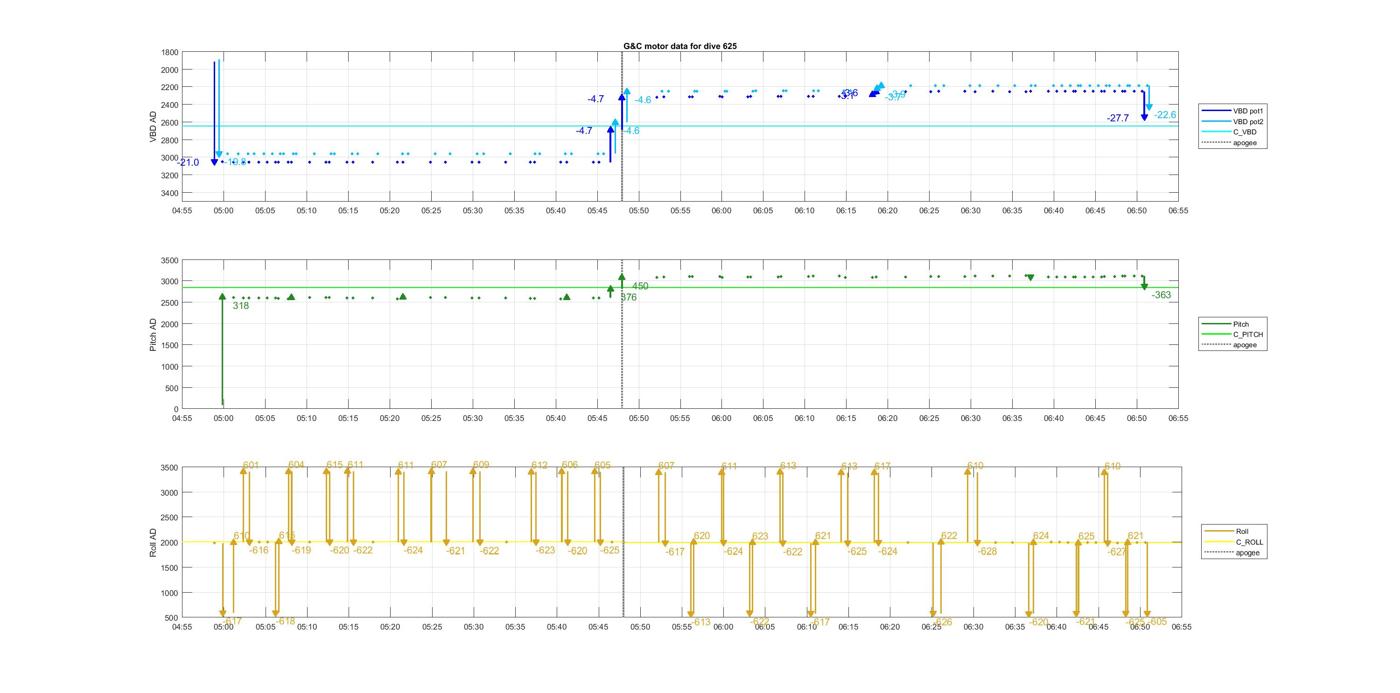
Task: Click the Roll legend entry
Action: coord(1241,531)
